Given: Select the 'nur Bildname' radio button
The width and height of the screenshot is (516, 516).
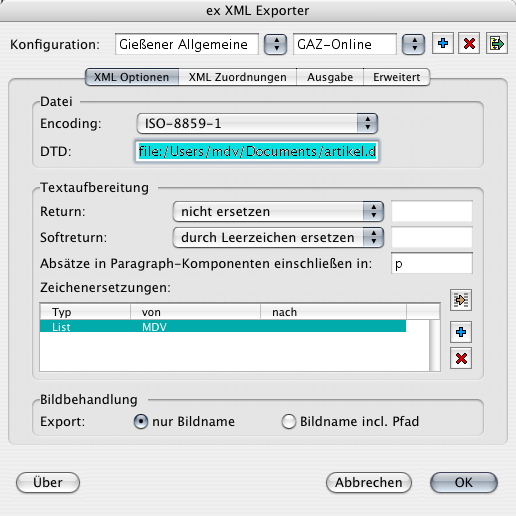Looking at the screenshot, I should click(x=141, y=421).
